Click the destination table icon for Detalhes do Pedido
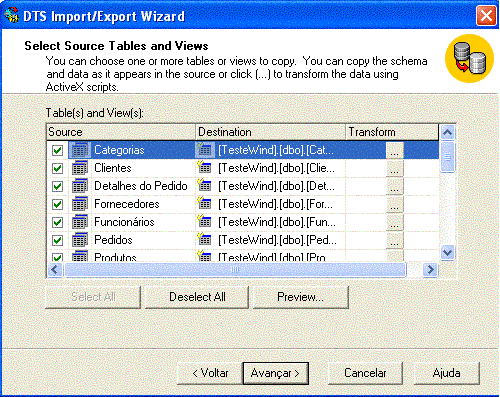Image resolution: width=500 pixels, height=397 pixels. pos(204,185)
